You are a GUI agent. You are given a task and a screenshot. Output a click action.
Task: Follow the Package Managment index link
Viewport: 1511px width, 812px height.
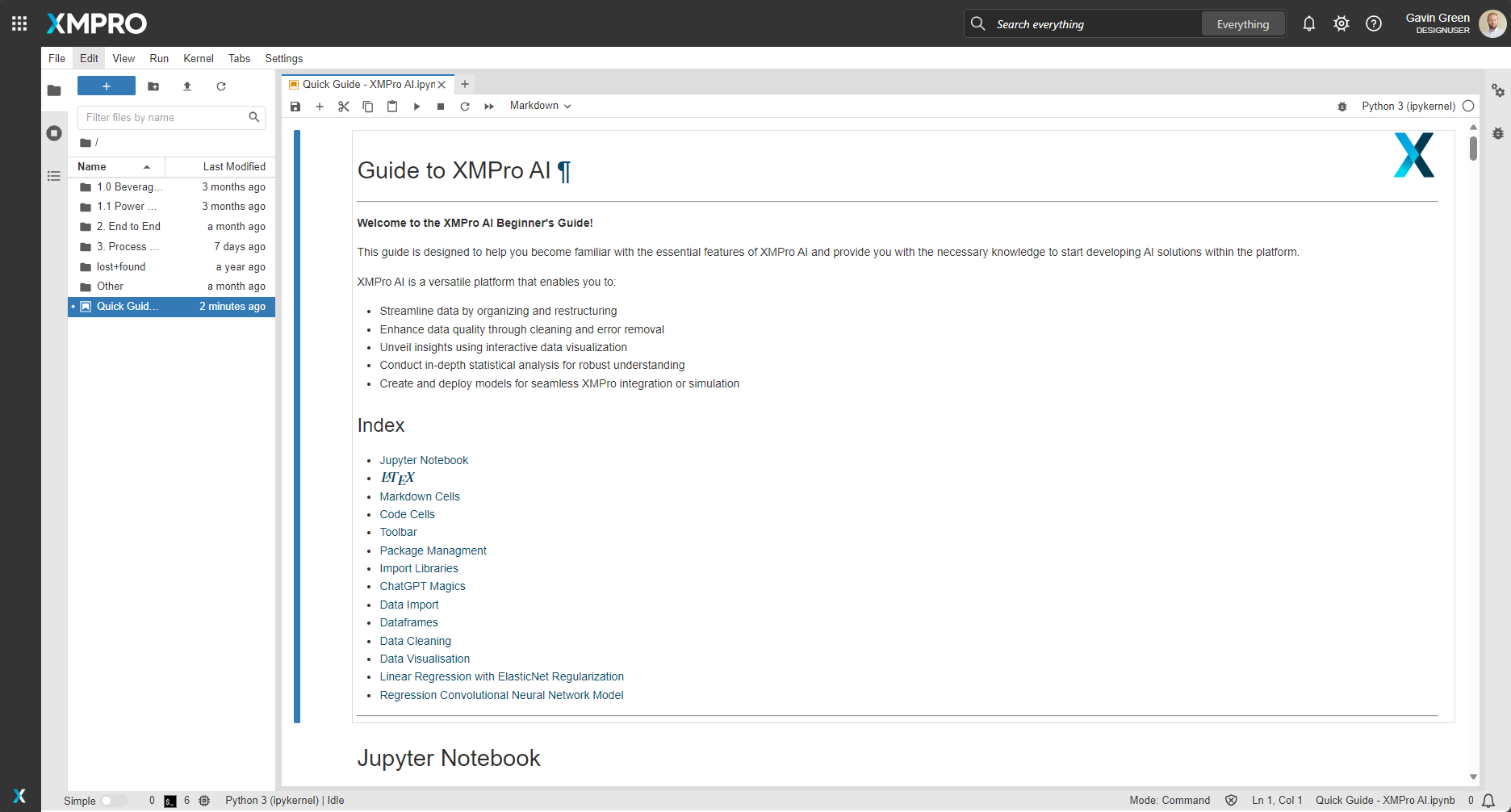[433, 550]
